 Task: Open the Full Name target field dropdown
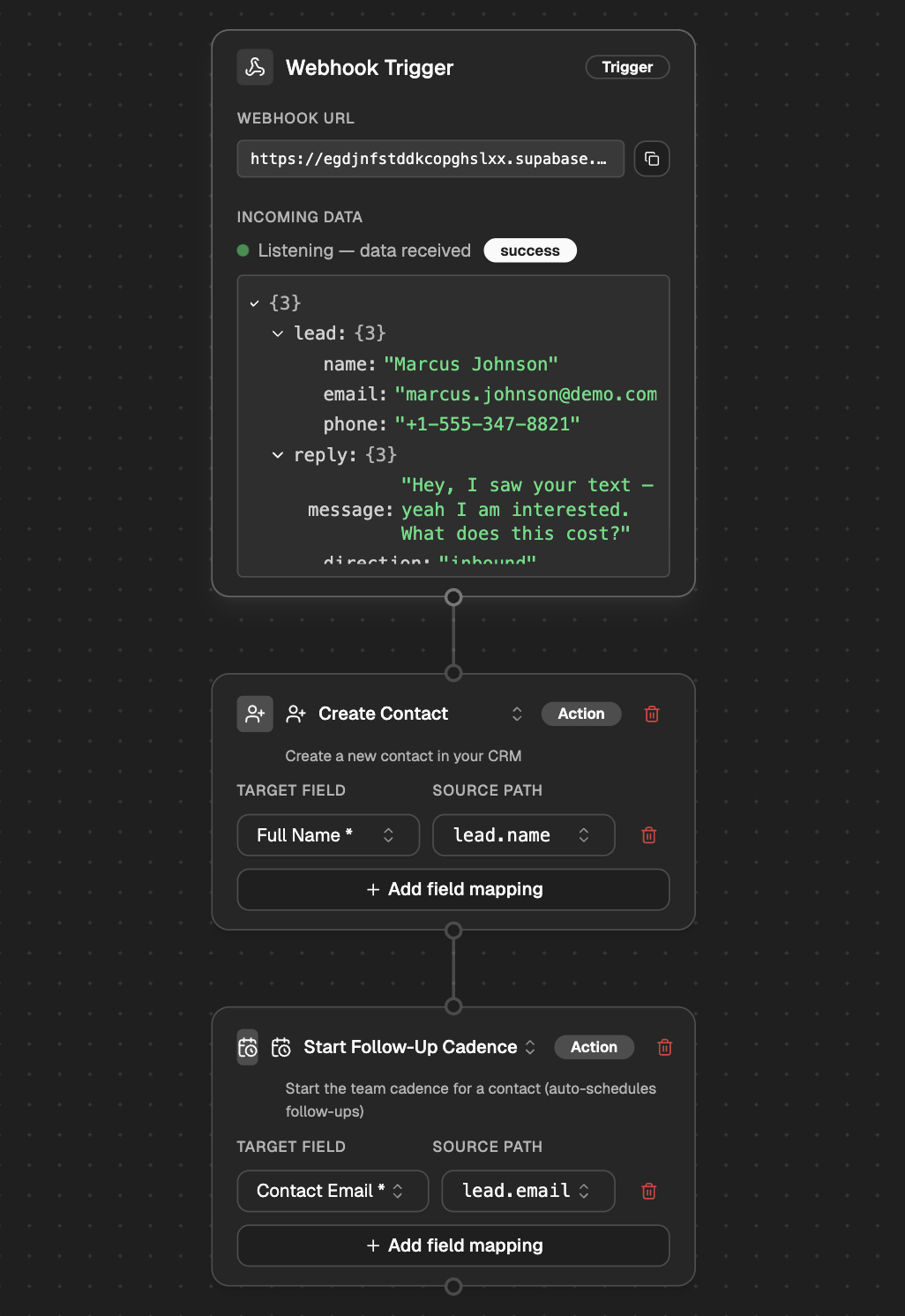(328, 835)
